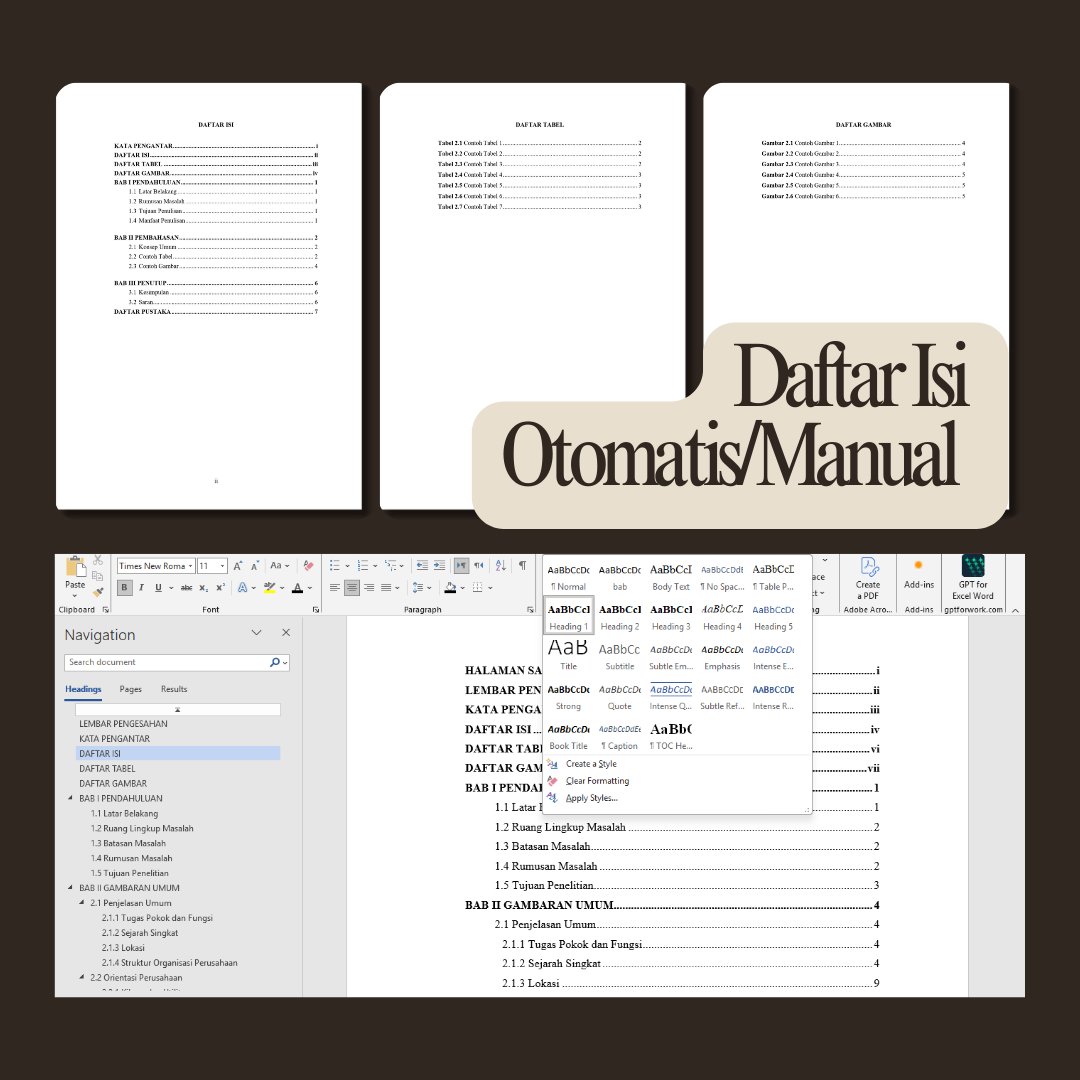Open GPT for Excel Word add-in
This screenshot has width=1080, height=1080.
[973, 579]
